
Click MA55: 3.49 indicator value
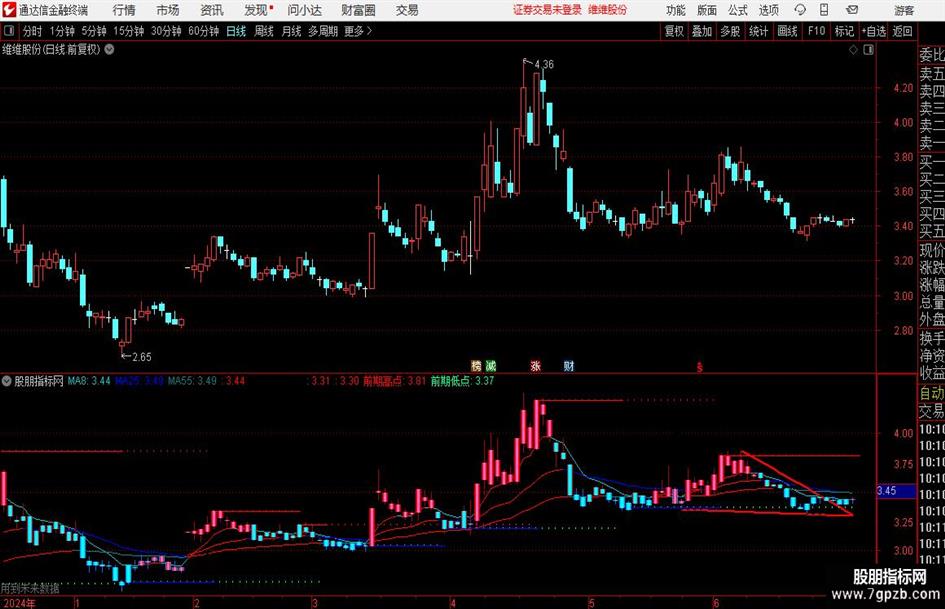click(192, 380)
